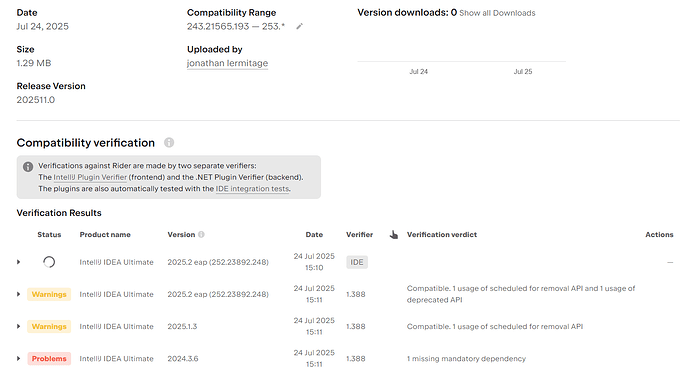Click Warnings badge for 2025.2 eap
This screenshot has height=368, width=690.
[49, 294]
